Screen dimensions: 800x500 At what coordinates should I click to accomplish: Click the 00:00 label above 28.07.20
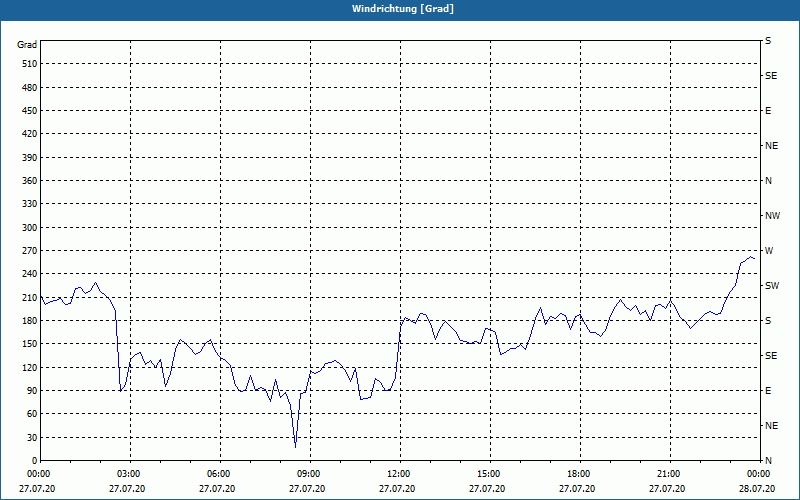(x=759, y=474)
